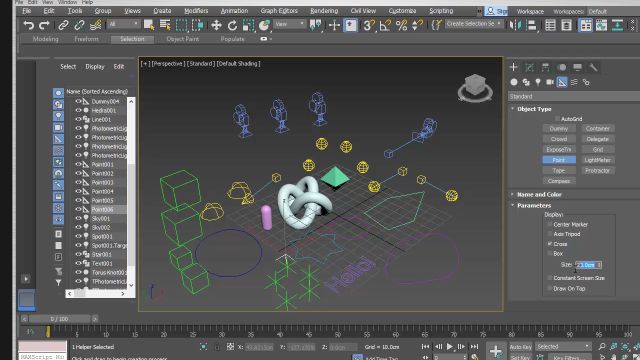Click the Rectangular Selection Region icon

click(x=181, y=25)
